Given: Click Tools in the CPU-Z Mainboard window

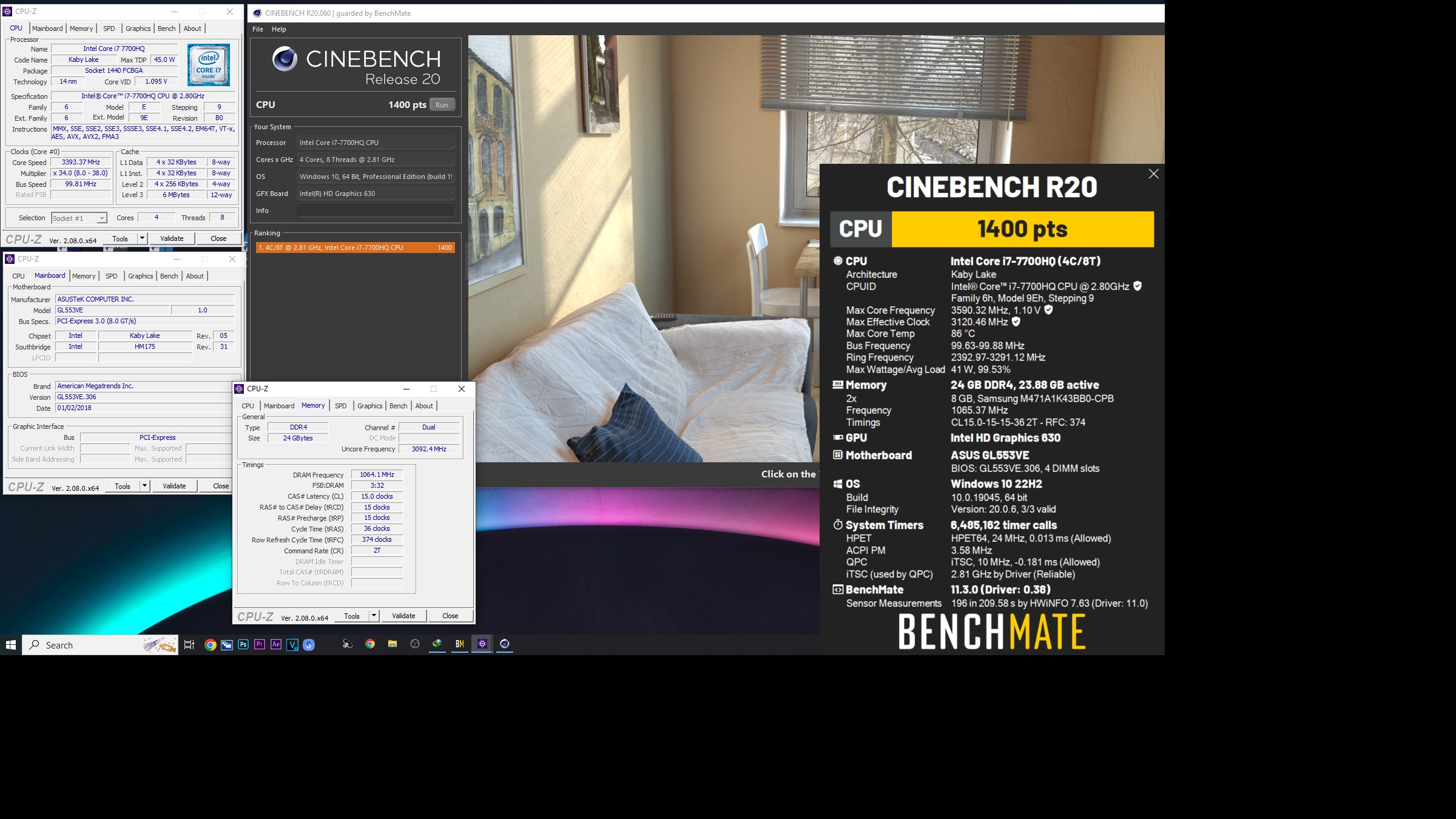Looking at the screenshot, I should [x=123, y=486].
